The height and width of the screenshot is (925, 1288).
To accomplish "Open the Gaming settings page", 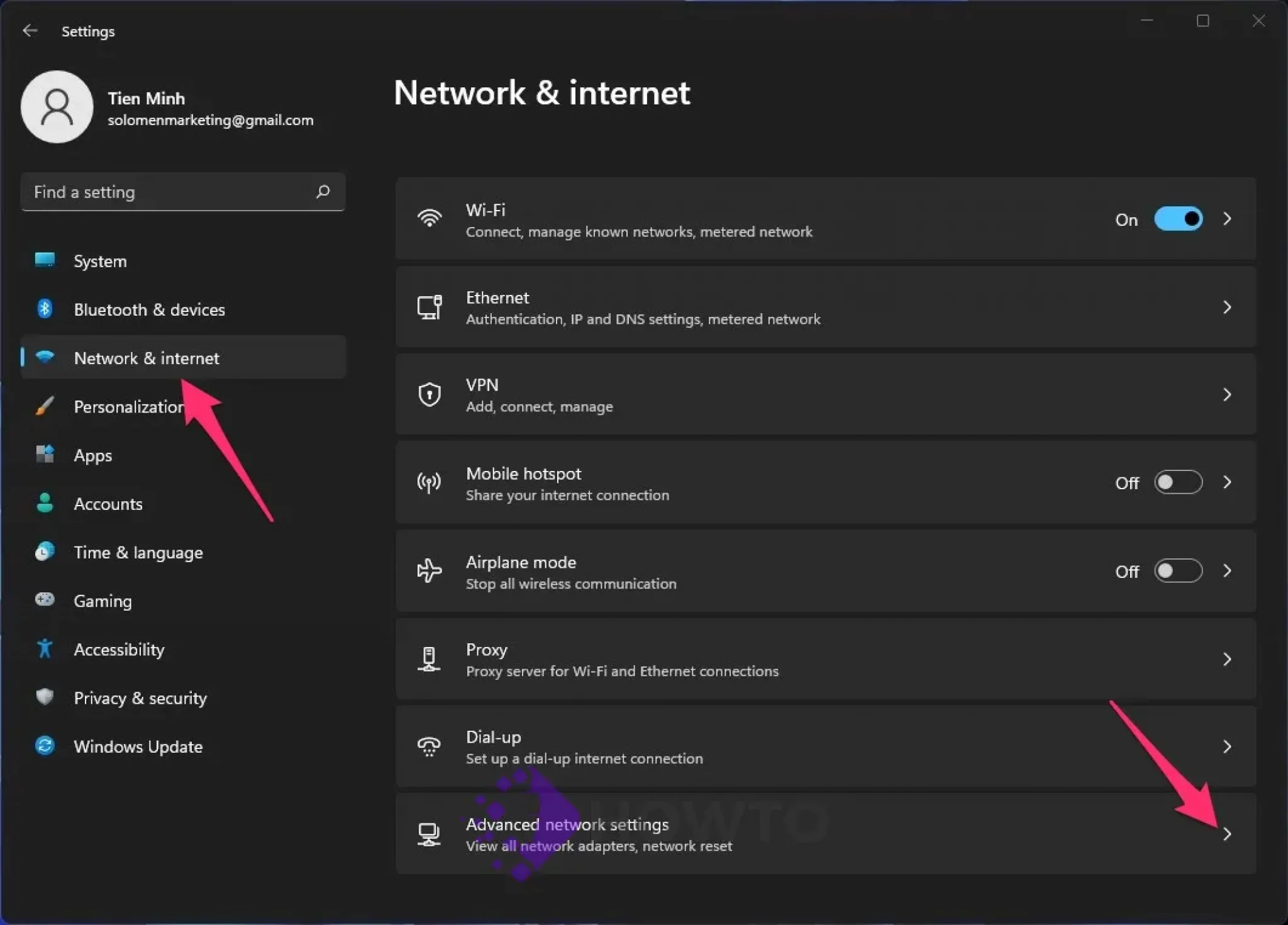I will pos(103,601).
